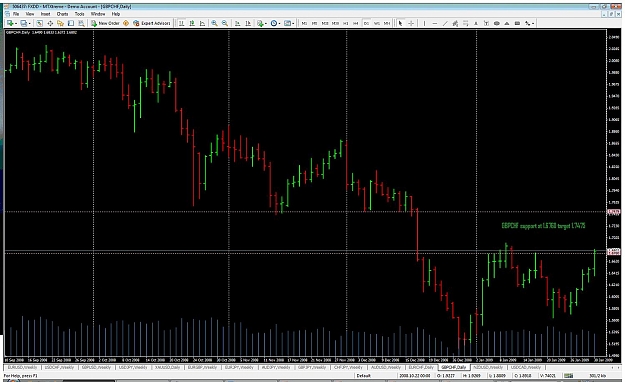
Task: Click the green GBPCHF support text label
Action: pos(543,226)
